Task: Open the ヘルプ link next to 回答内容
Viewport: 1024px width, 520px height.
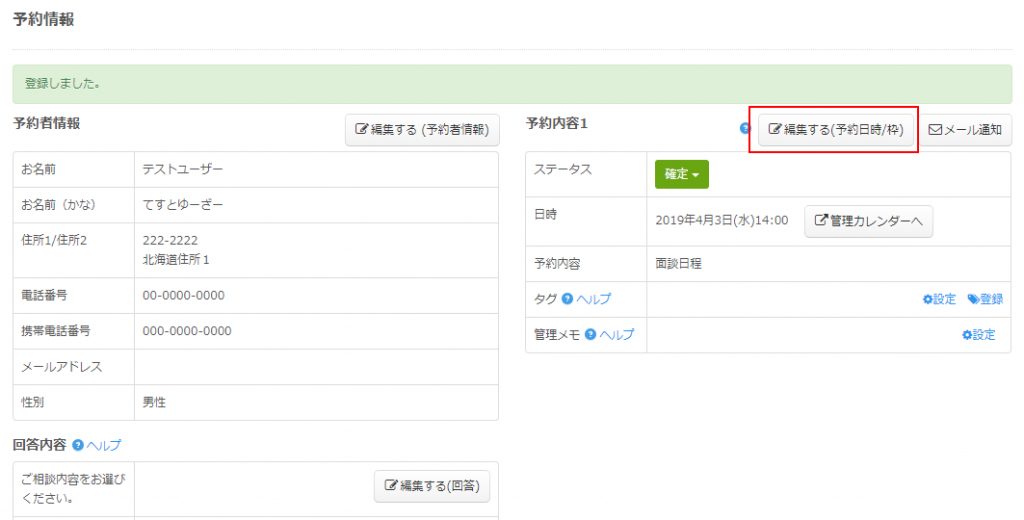Action: [103, 445]
